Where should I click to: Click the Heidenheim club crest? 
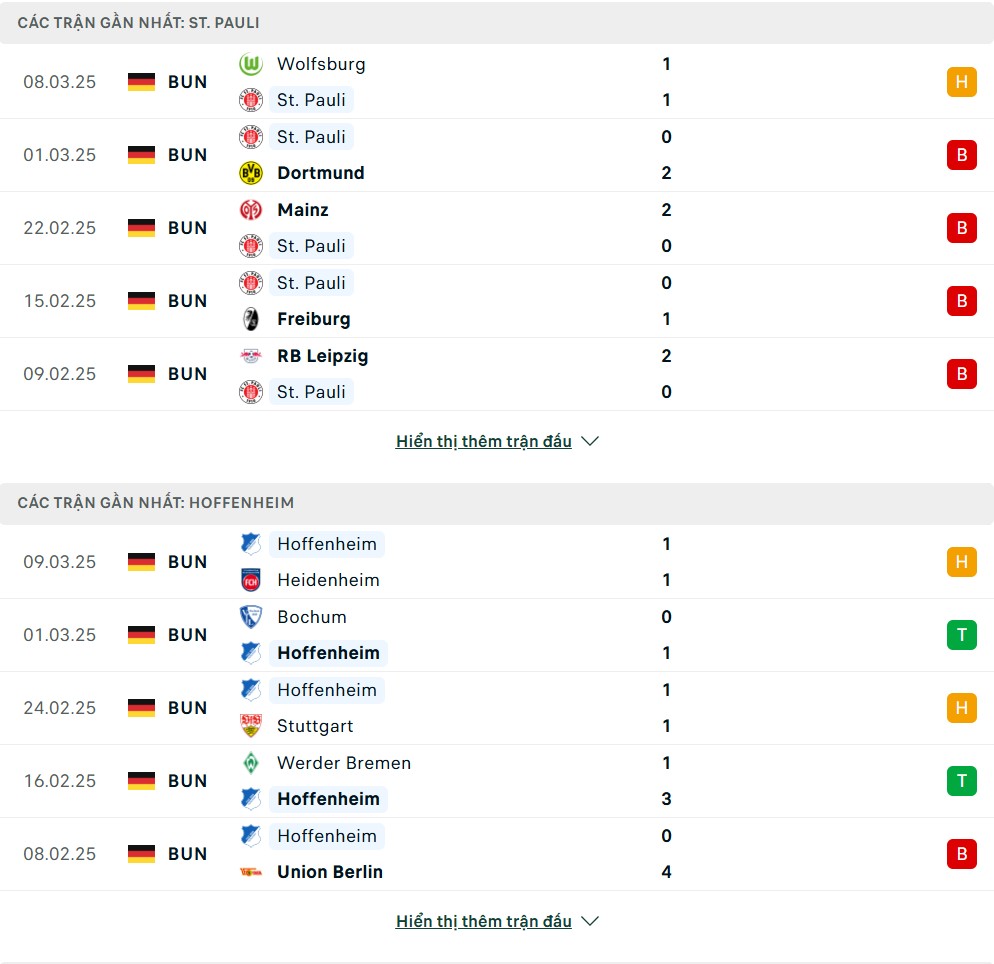click(251, 580)
